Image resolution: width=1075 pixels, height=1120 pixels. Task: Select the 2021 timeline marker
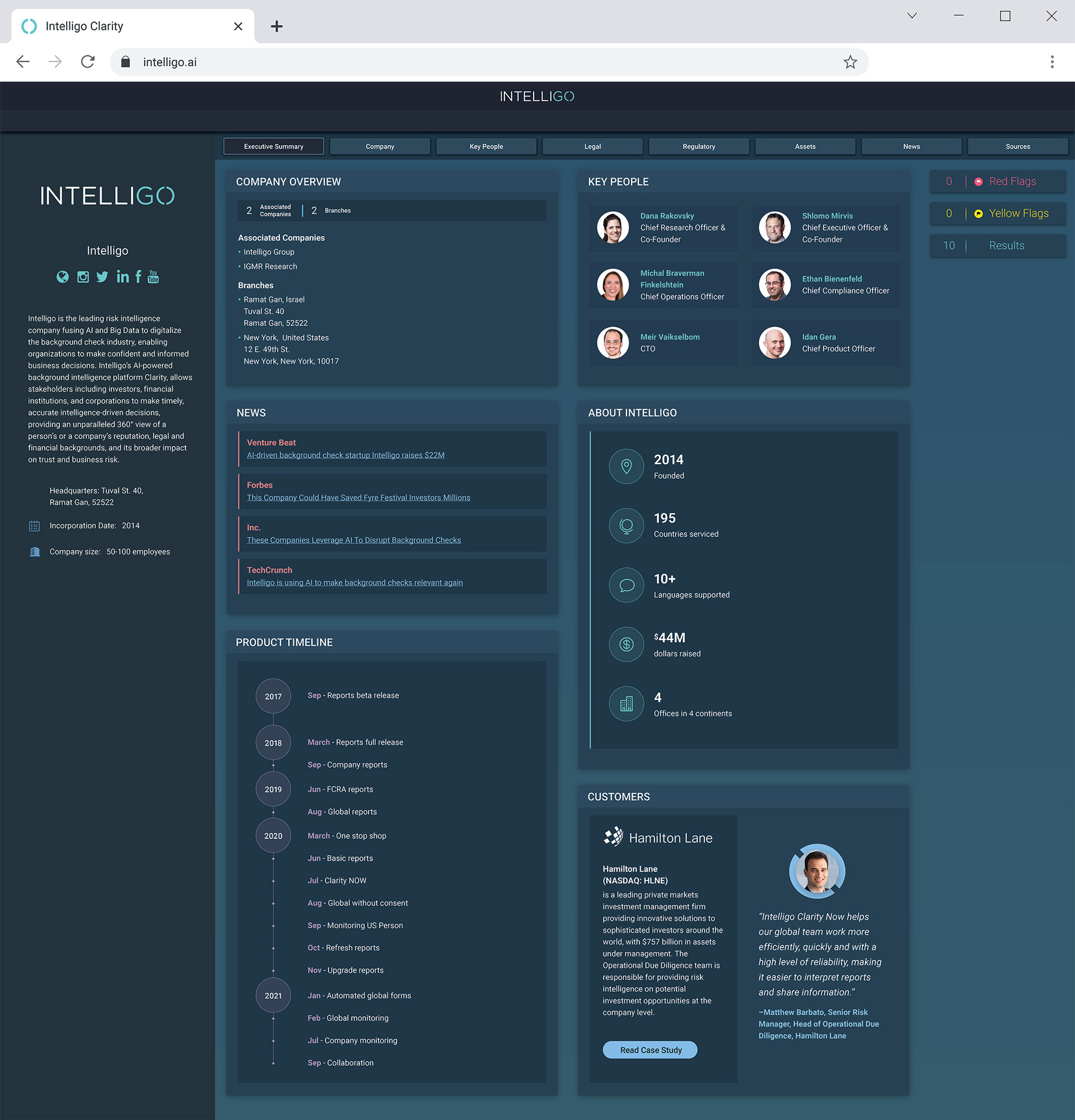tap(273, 996)
